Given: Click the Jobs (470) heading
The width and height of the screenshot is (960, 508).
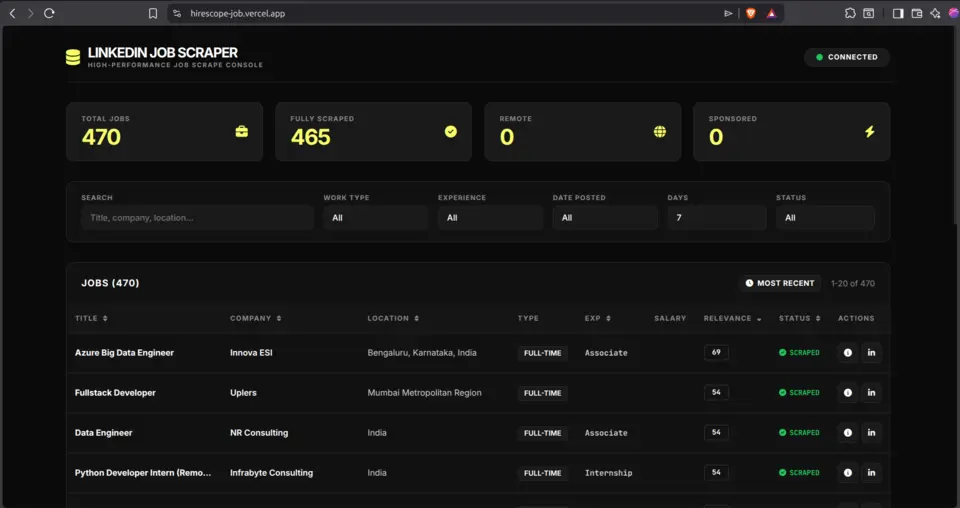Looking at the screenshot, I should point(110,283).
